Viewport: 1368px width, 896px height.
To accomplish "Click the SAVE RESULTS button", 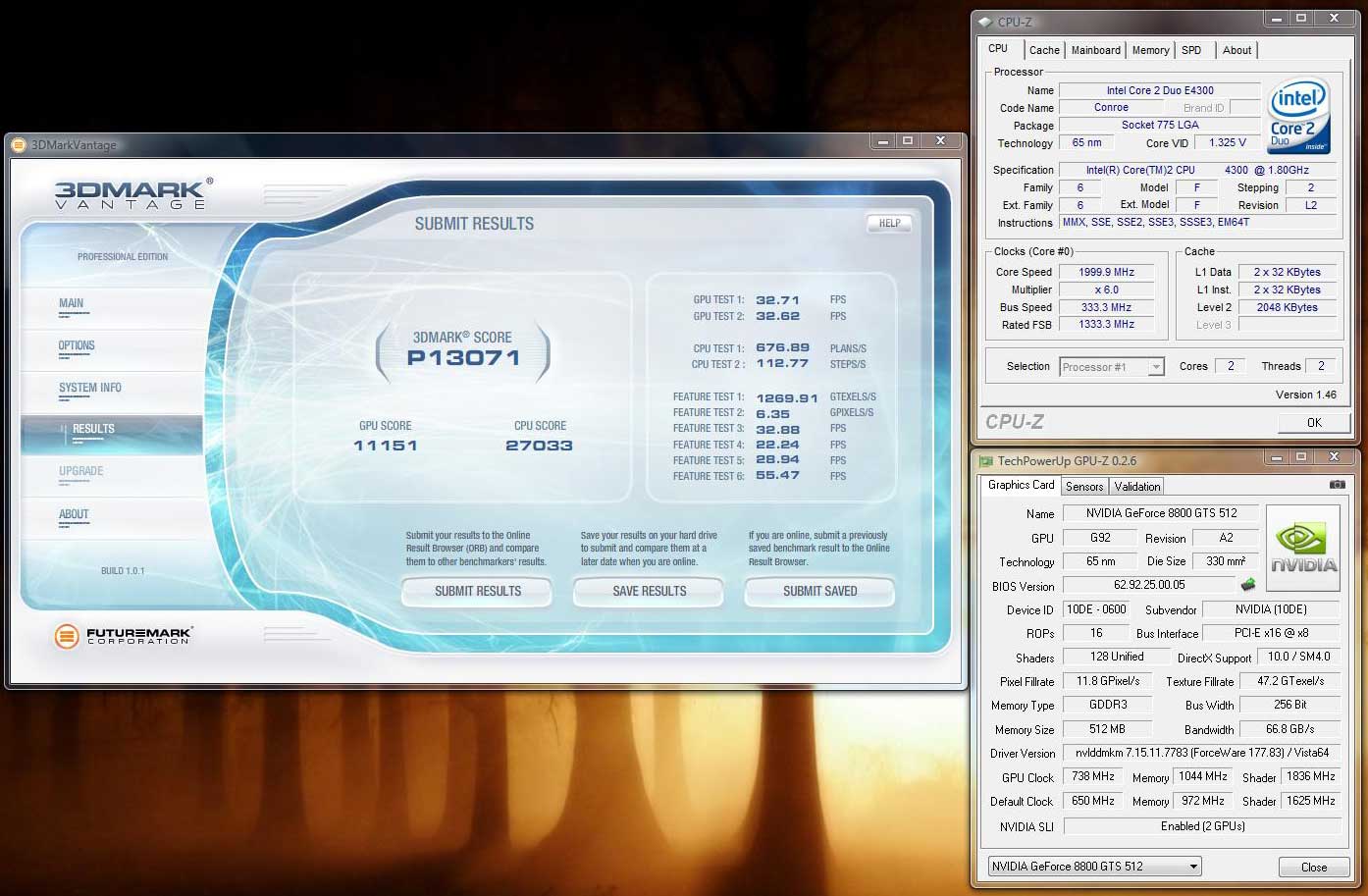I will click(x=650, y=592).
